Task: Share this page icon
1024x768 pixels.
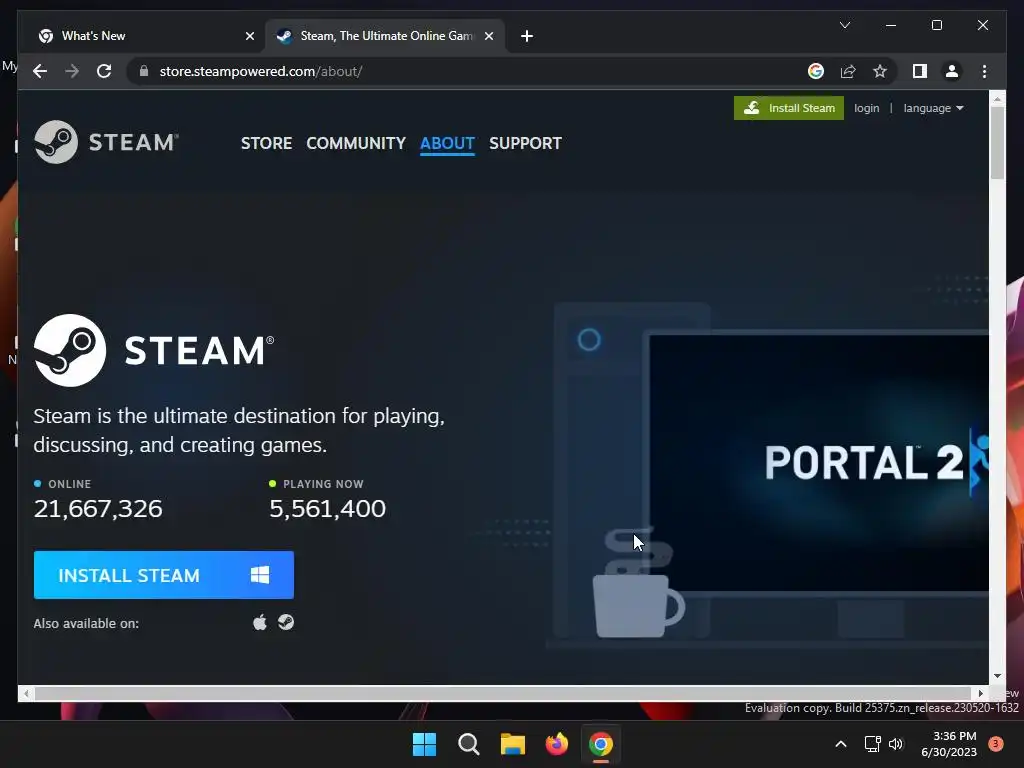Action: point(848,71)
